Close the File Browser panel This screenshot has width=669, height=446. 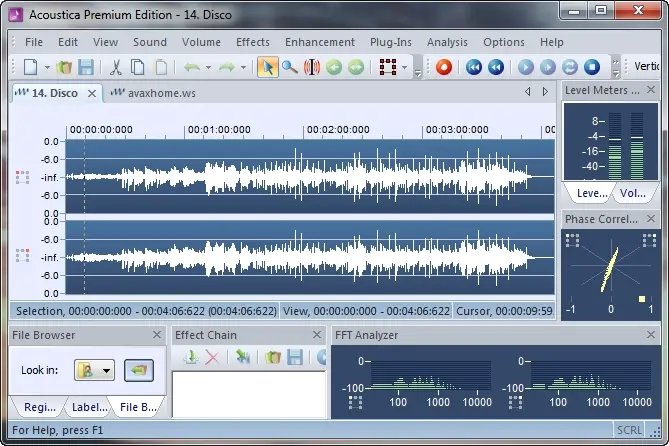tap(157, 335)
